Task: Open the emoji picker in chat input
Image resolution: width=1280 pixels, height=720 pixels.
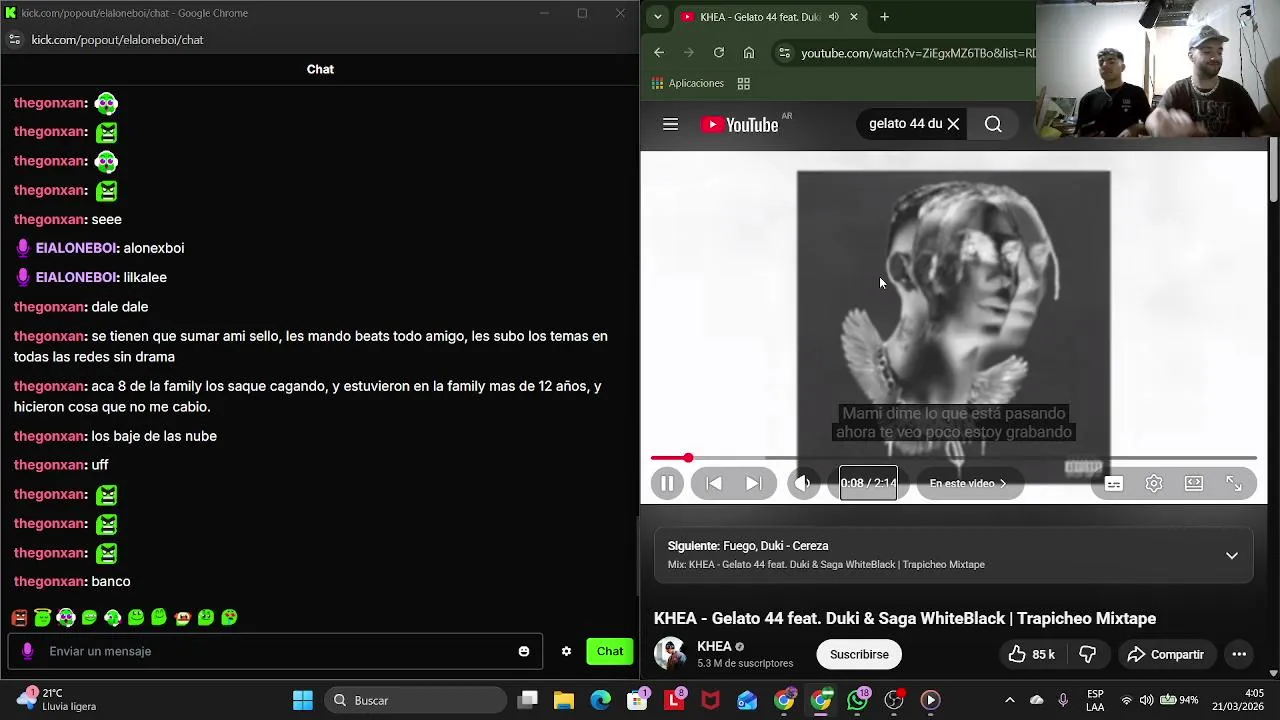Action: 524,651
